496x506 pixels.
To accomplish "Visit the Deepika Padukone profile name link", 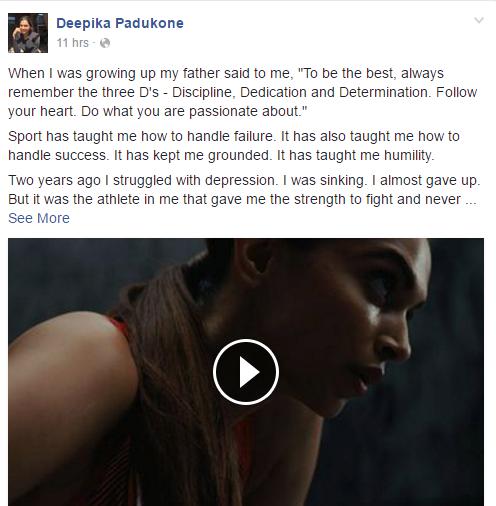I will point(120,23).
